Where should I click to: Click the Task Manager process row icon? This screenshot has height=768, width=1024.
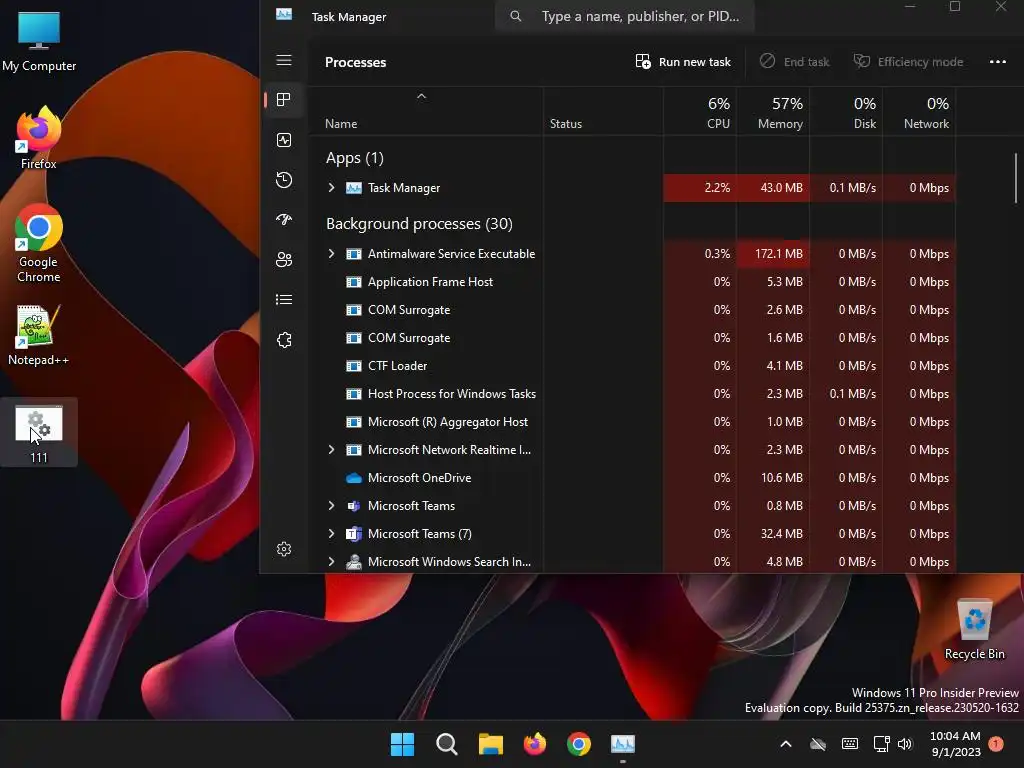click(353, 188)
